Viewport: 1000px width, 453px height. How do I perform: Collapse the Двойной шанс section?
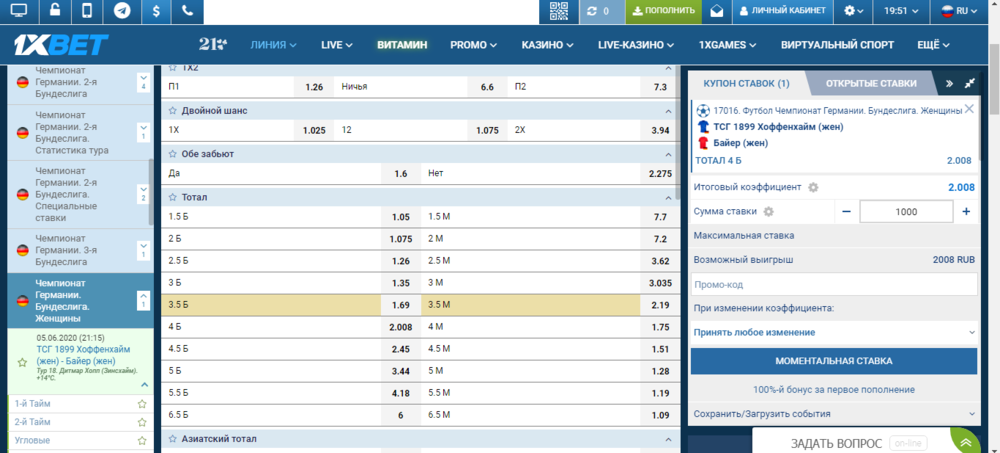[668, 111]
